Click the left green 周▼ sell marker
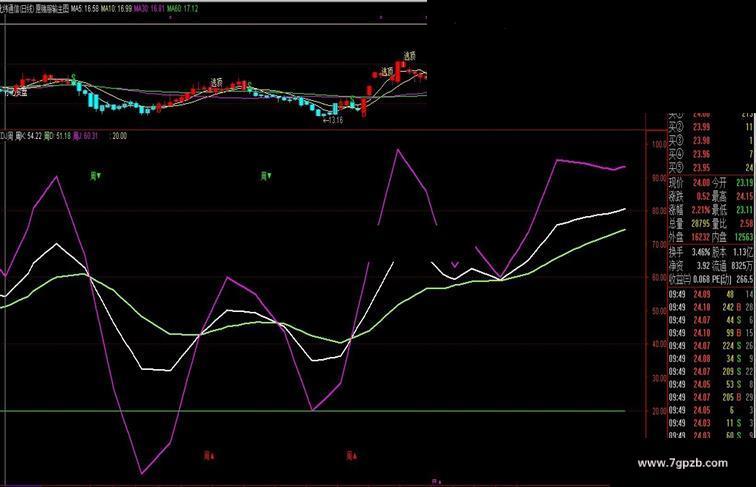Screen dimensions: 756x487 pos(95,176)
